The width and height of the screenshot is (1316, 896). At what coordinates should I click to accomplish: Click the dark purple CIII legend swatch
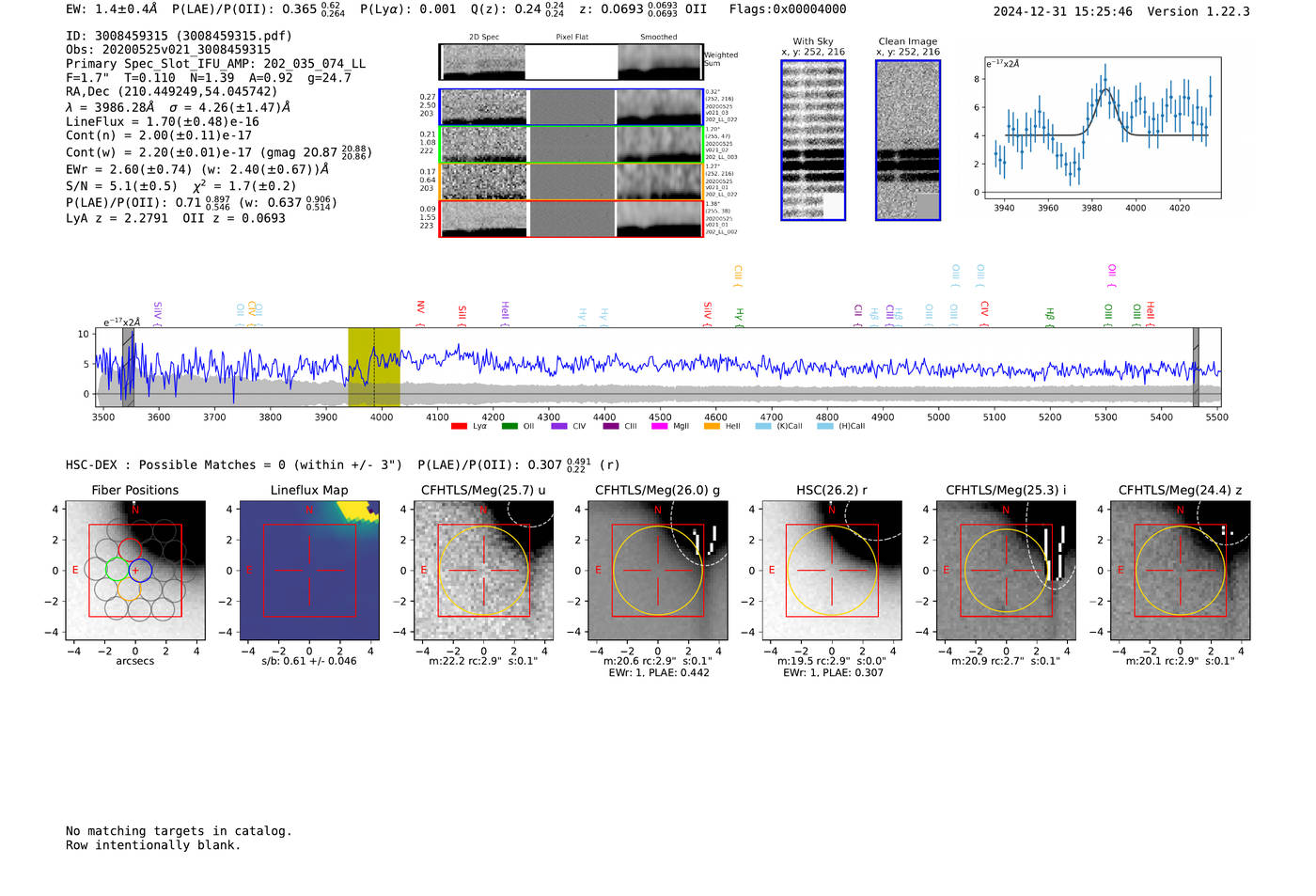tap(611, 426)
